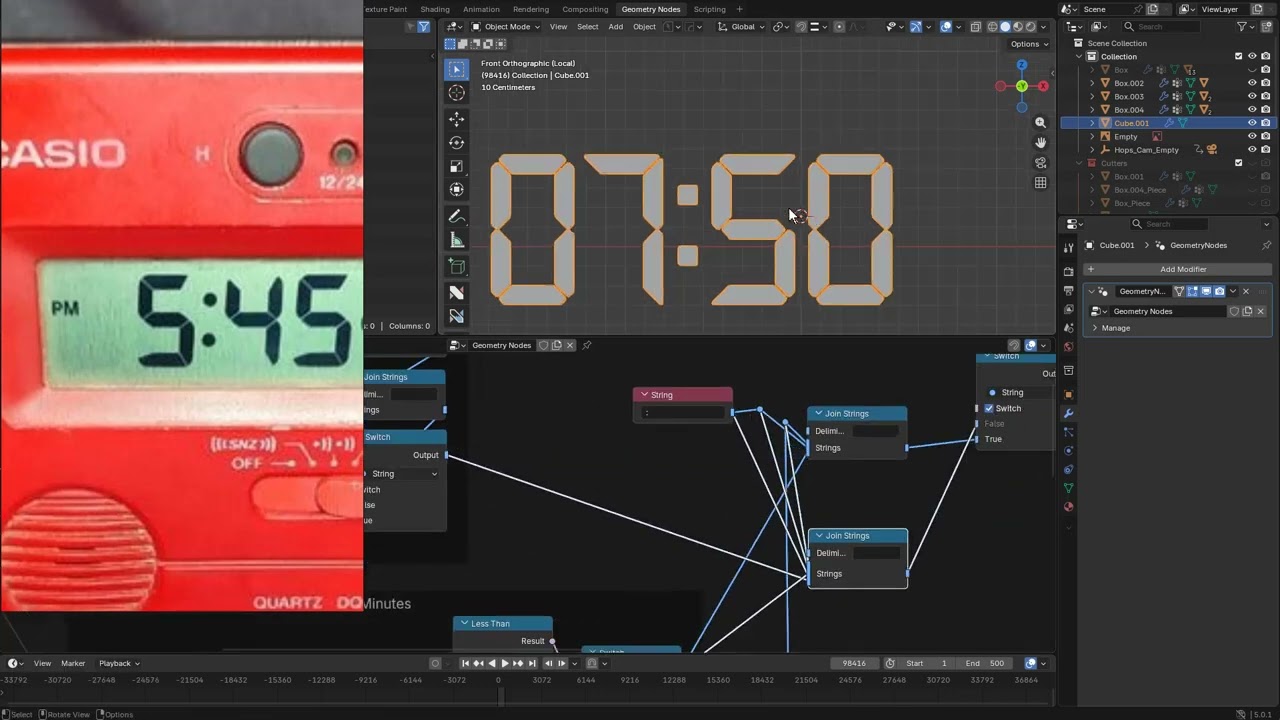1280x720 pixels.
Task: Open the viewport Add menu
Action: pos(616,27)
